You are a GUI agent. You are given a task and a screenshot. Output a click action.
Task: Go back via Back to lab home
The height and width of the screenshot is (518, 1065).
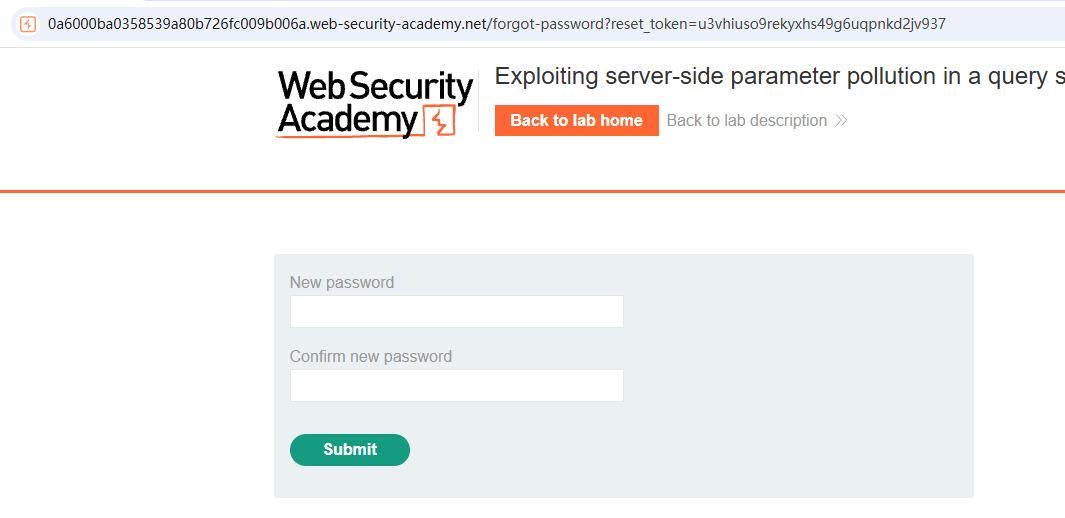tap(577, 120)
